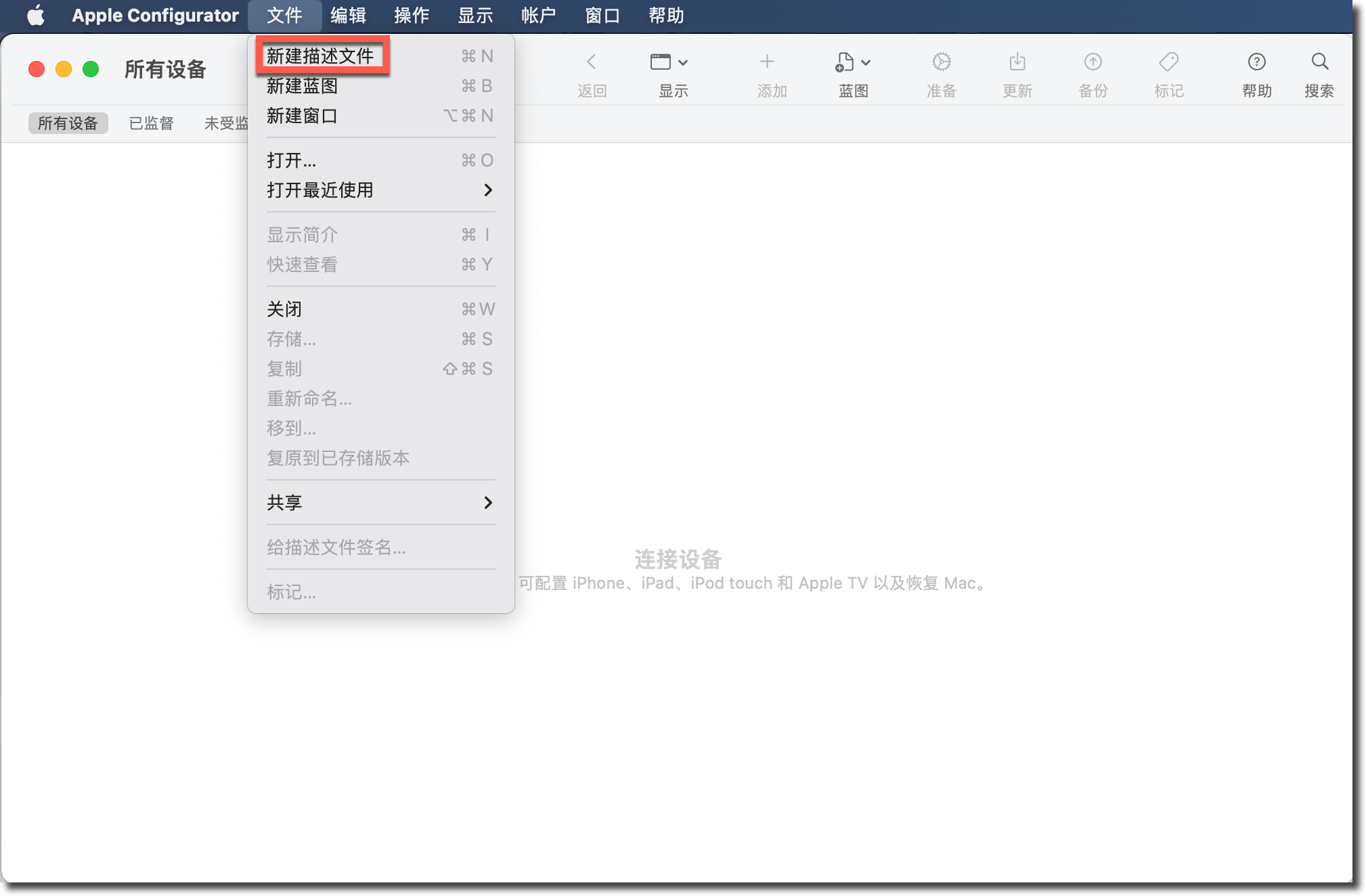
Task: Choose New Blueprint (新建蓝图) menu item
Action: pyautogui.click(x=303, y=86)
